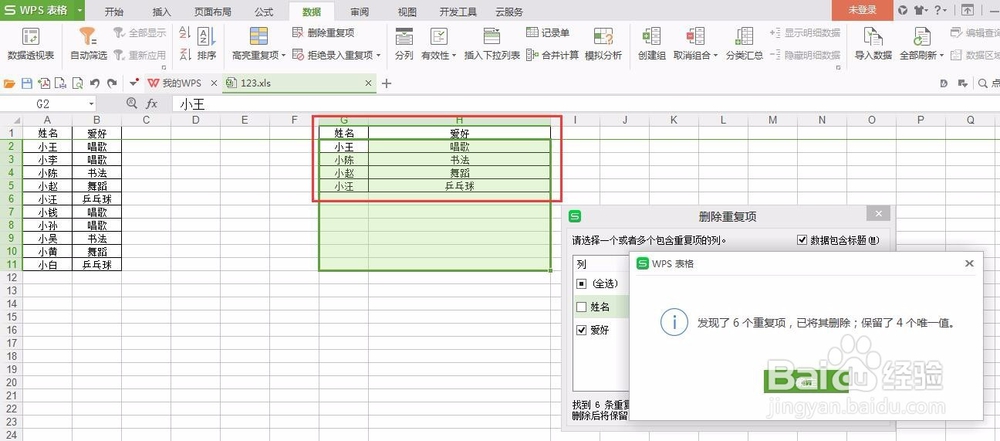Viewport: 1000px width, 441px height.
Task: Select cell G5 containing 小汪
Action: pos(344,186)
